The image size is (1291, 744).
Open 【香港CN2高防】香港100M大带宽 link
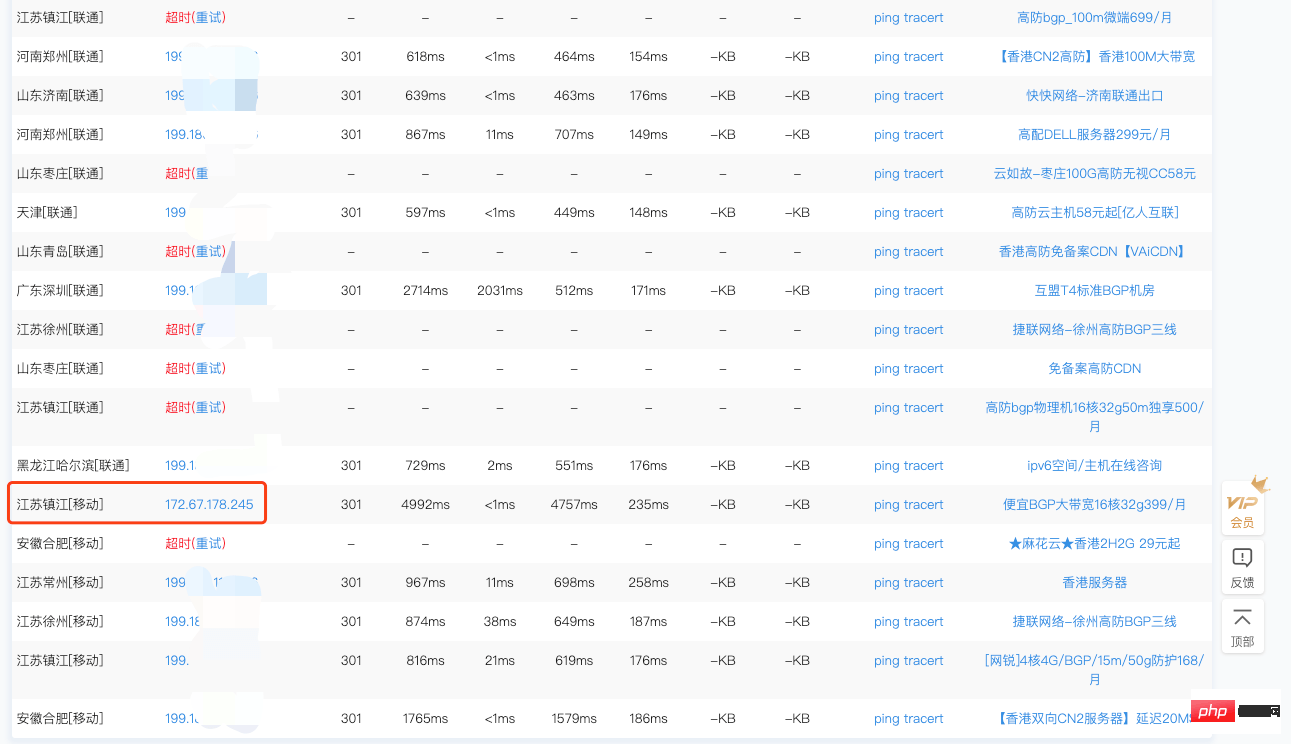pos(1094,57)
